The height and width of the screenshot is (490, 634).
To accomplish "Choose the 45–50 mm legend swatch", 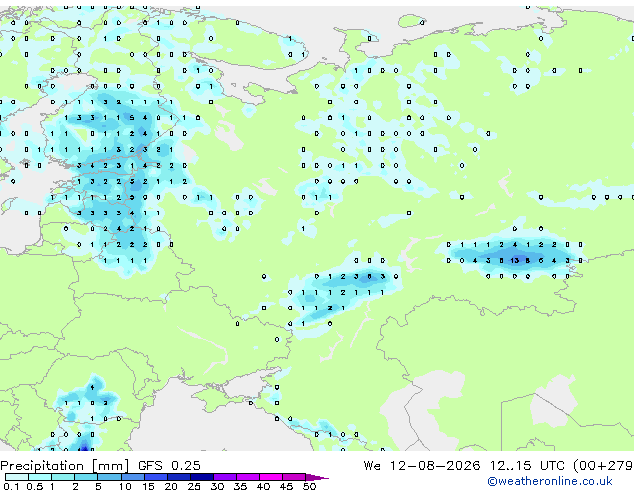I will click(x=294, y=477).
